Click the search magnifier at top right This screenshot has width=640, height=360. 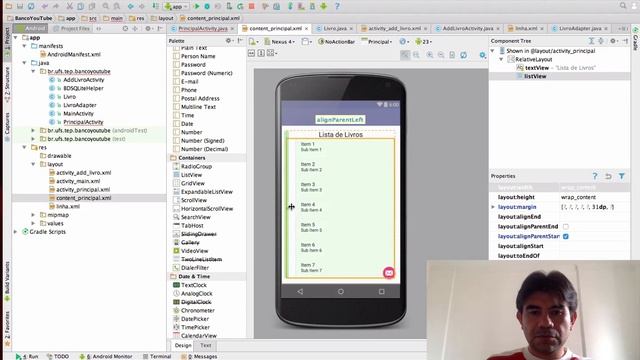point(623,6)
